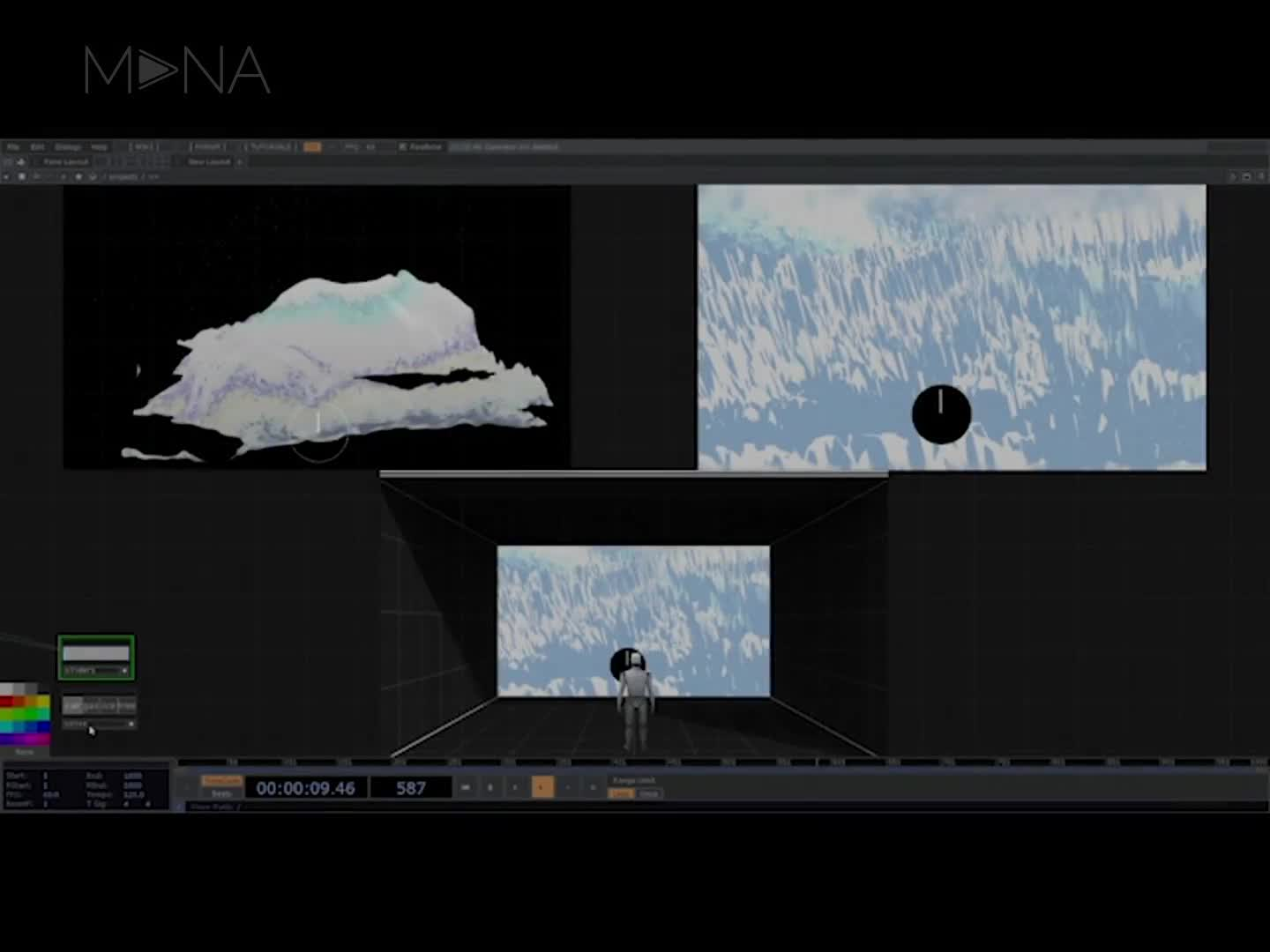Viewport: 1270px width, 952px height.
Task: Select the New Layout tab
Action: [209, 162]
